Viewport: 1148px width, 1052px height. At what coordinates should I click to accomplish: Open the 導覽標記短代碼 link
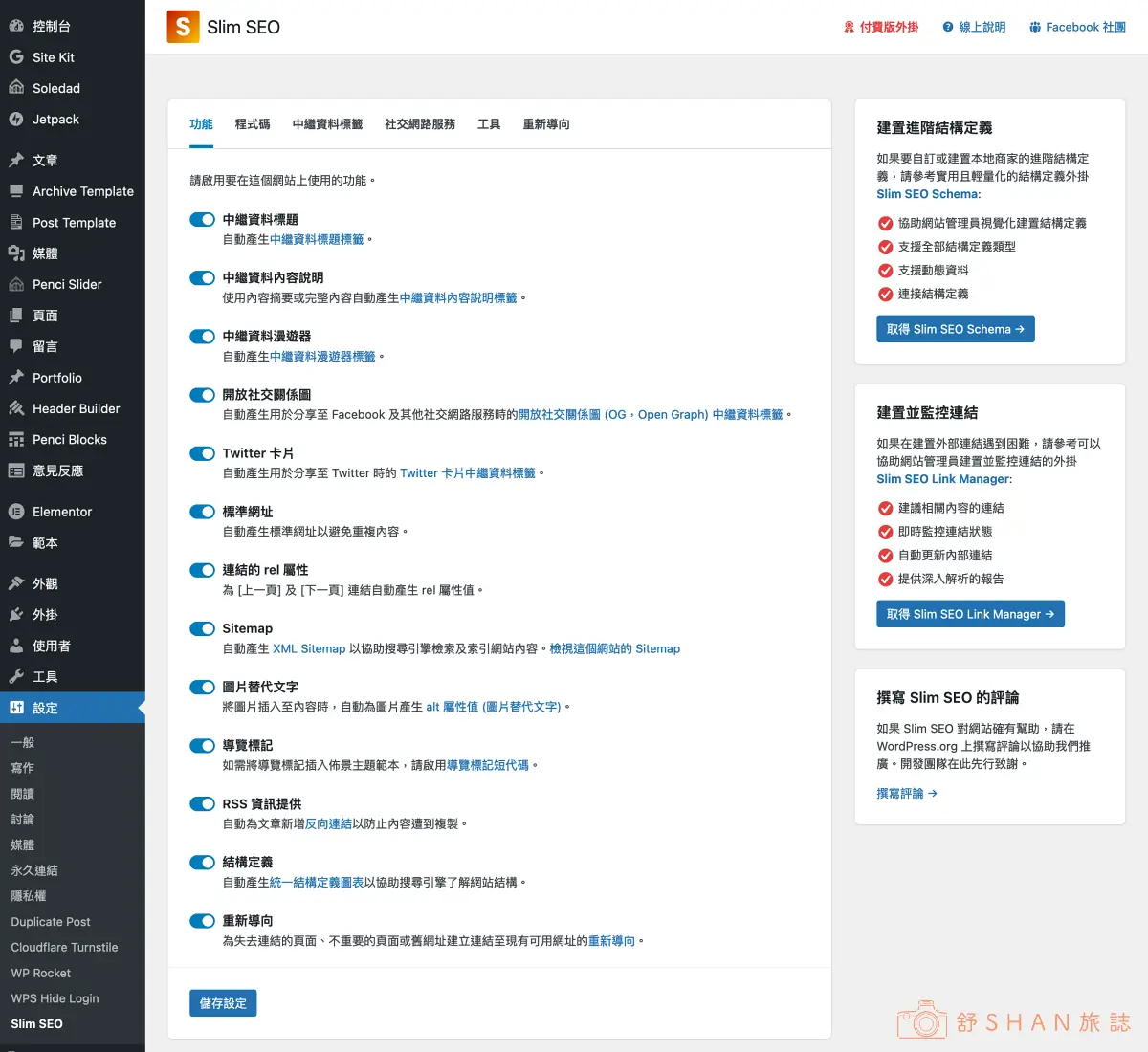coord(488,765)
